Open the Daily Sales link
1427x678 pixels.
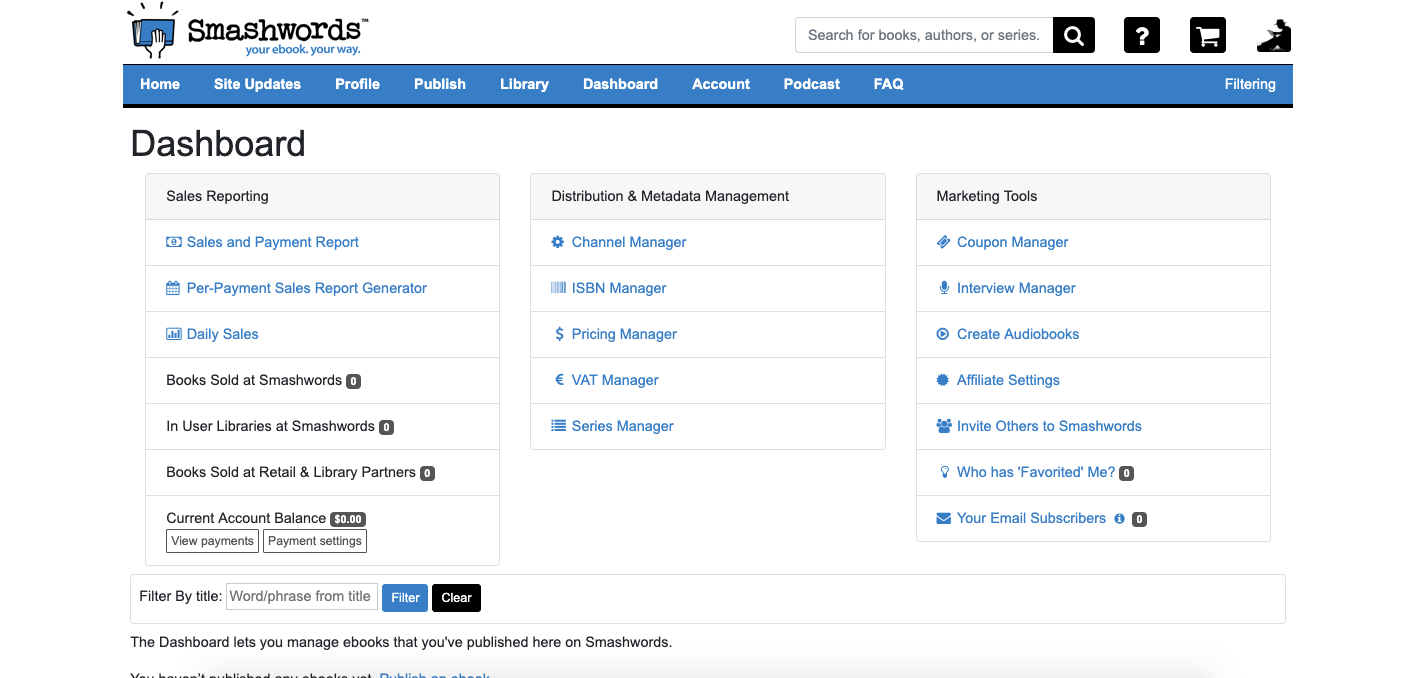223,334
